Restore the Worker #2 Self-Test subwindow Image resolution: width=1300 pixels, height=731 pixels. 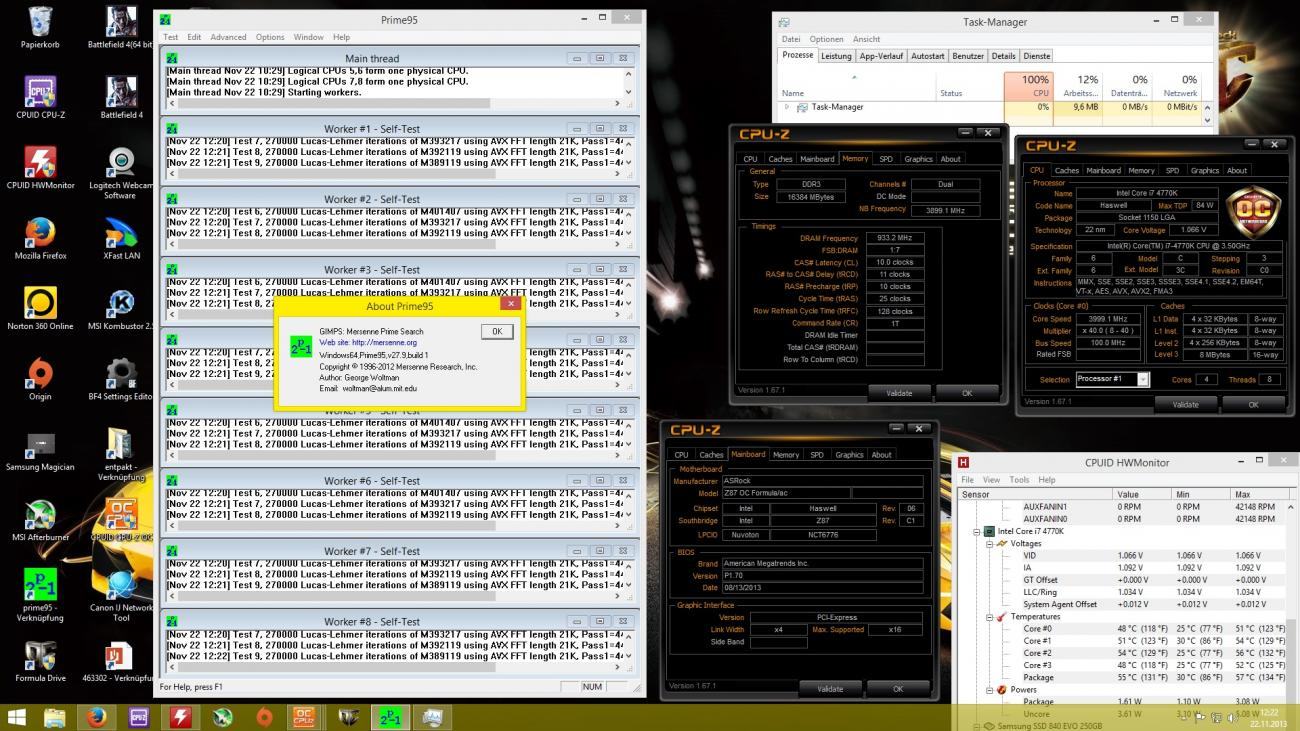tap(600, 199)
